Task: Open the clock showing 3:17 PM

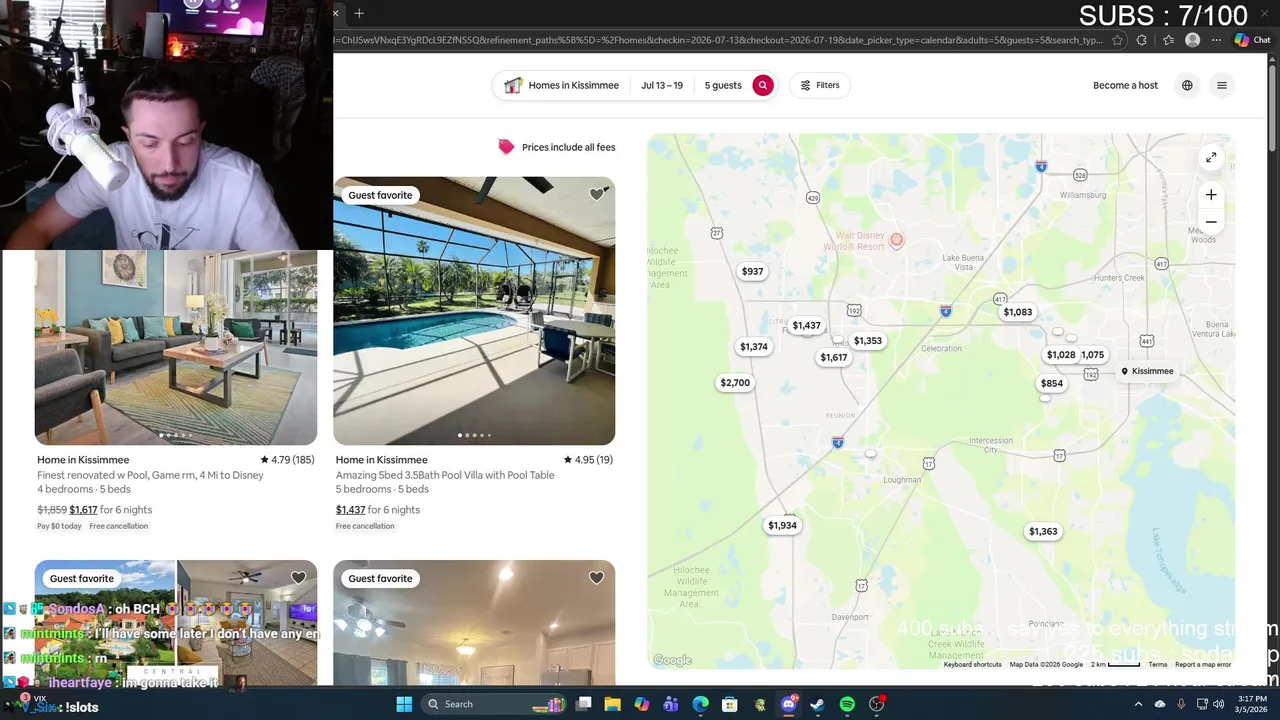Action: pyautogui.click(x=1251, y=704)
